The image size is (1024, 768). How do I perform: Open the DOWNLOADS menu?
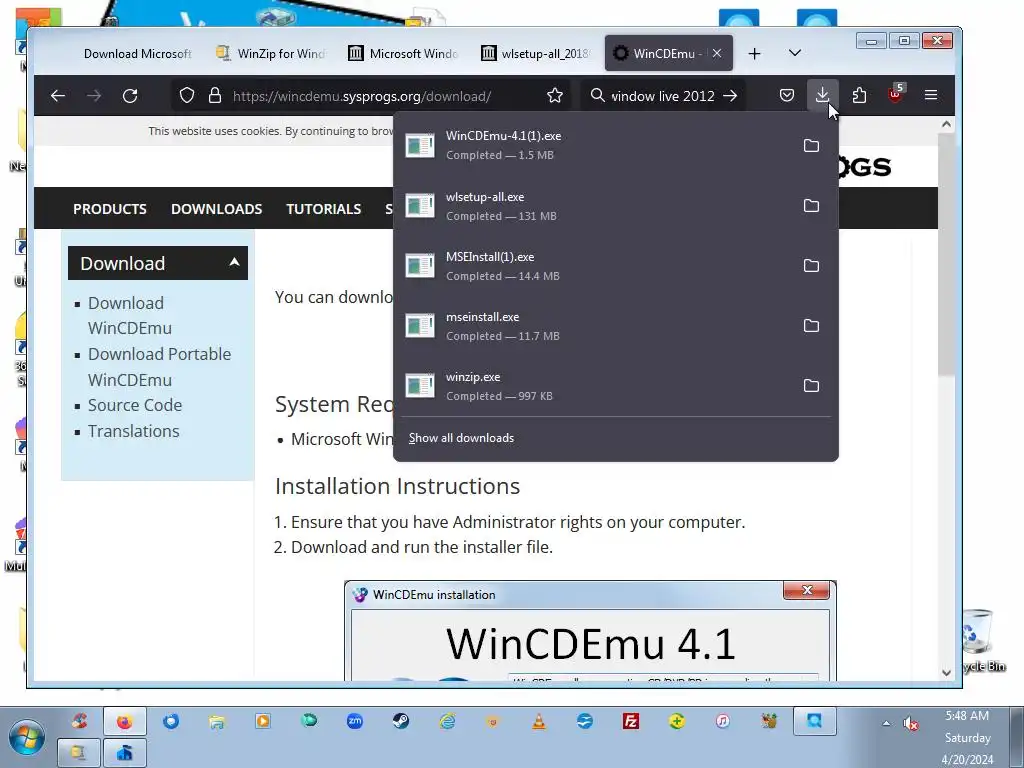coord(217,209)
